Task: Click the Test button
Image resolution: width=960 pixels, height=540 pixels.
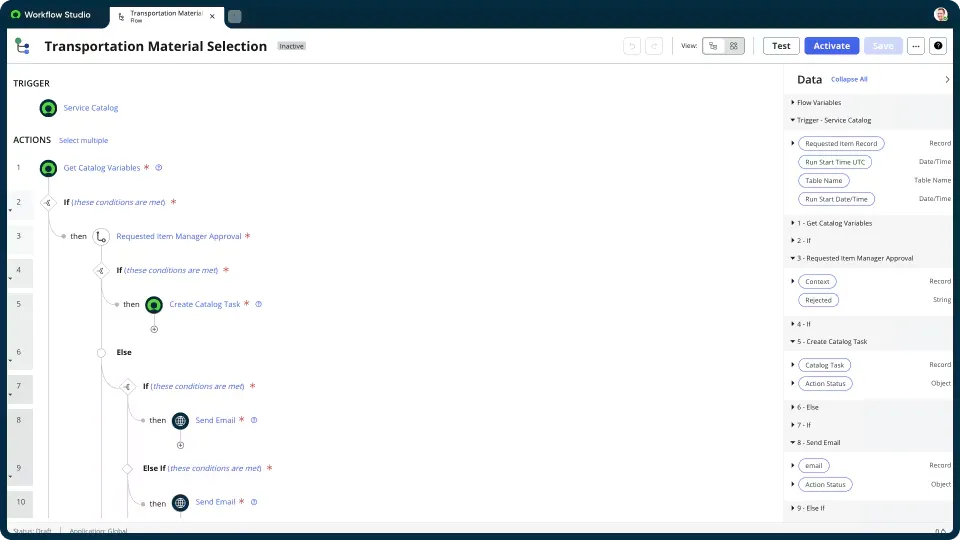Action: 781,46
